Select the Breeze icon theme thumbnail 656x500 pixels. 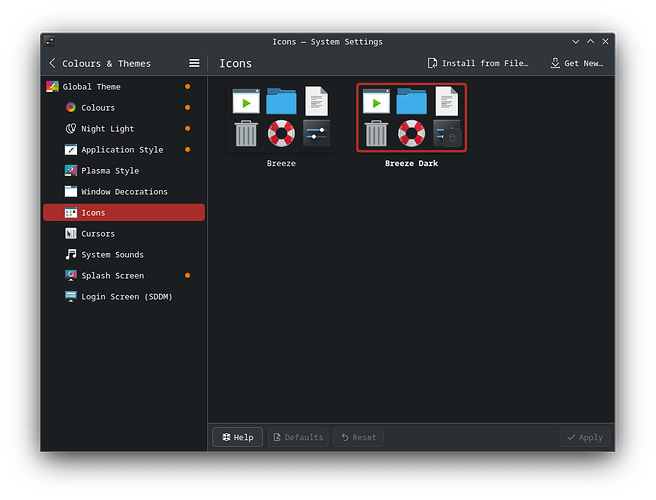point(281,117)
